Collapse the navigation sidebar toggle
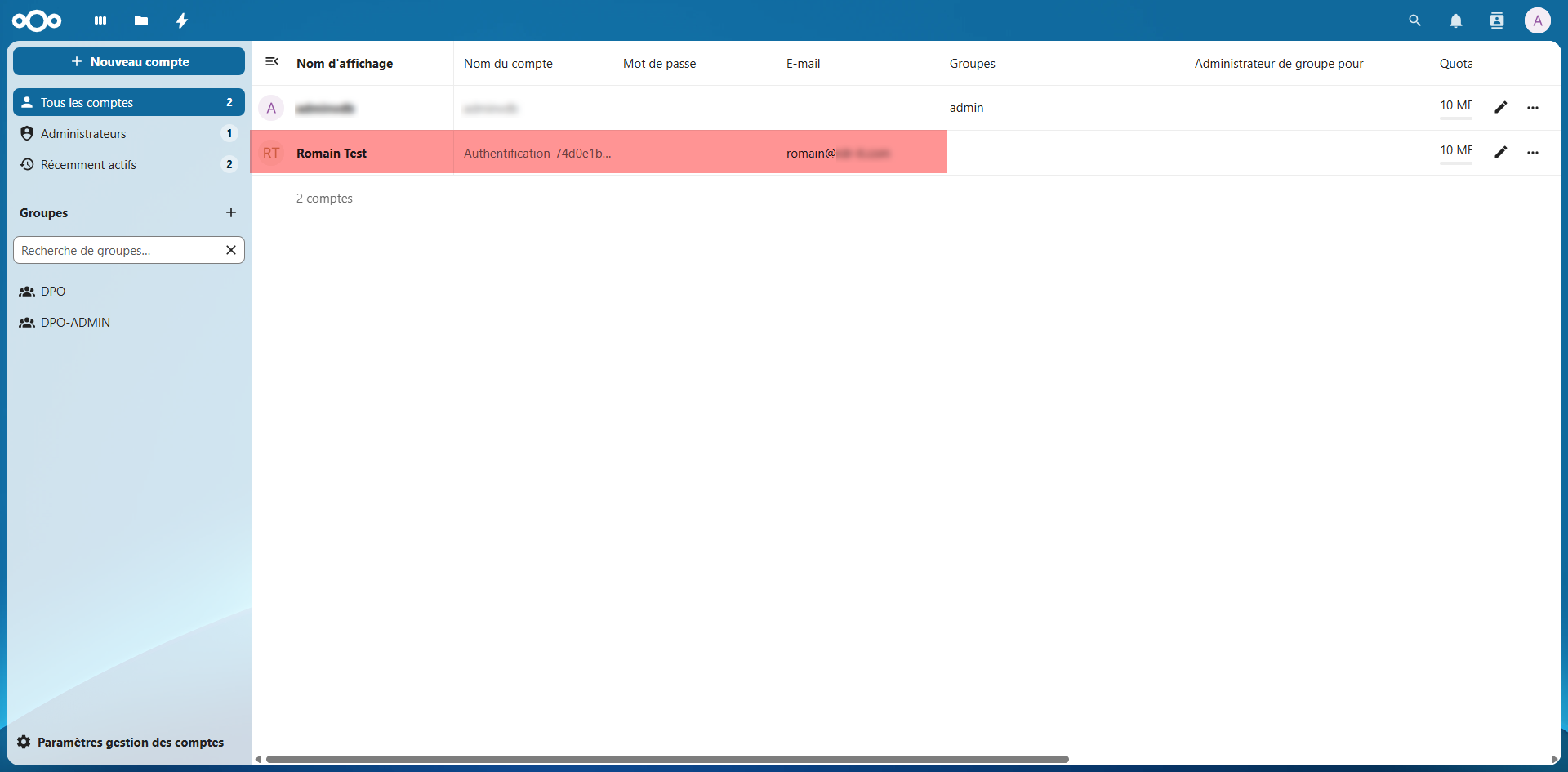The image size is (1568, 772). click(272, 62)
